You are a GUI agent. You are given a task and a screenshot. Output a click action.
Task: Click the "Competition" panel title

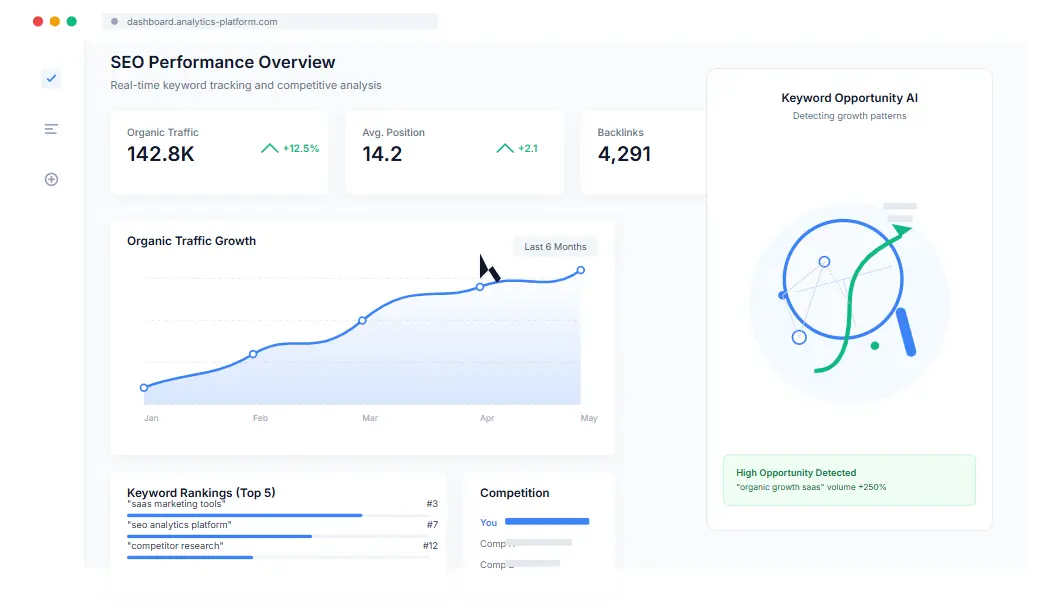[x=515, y=493]
